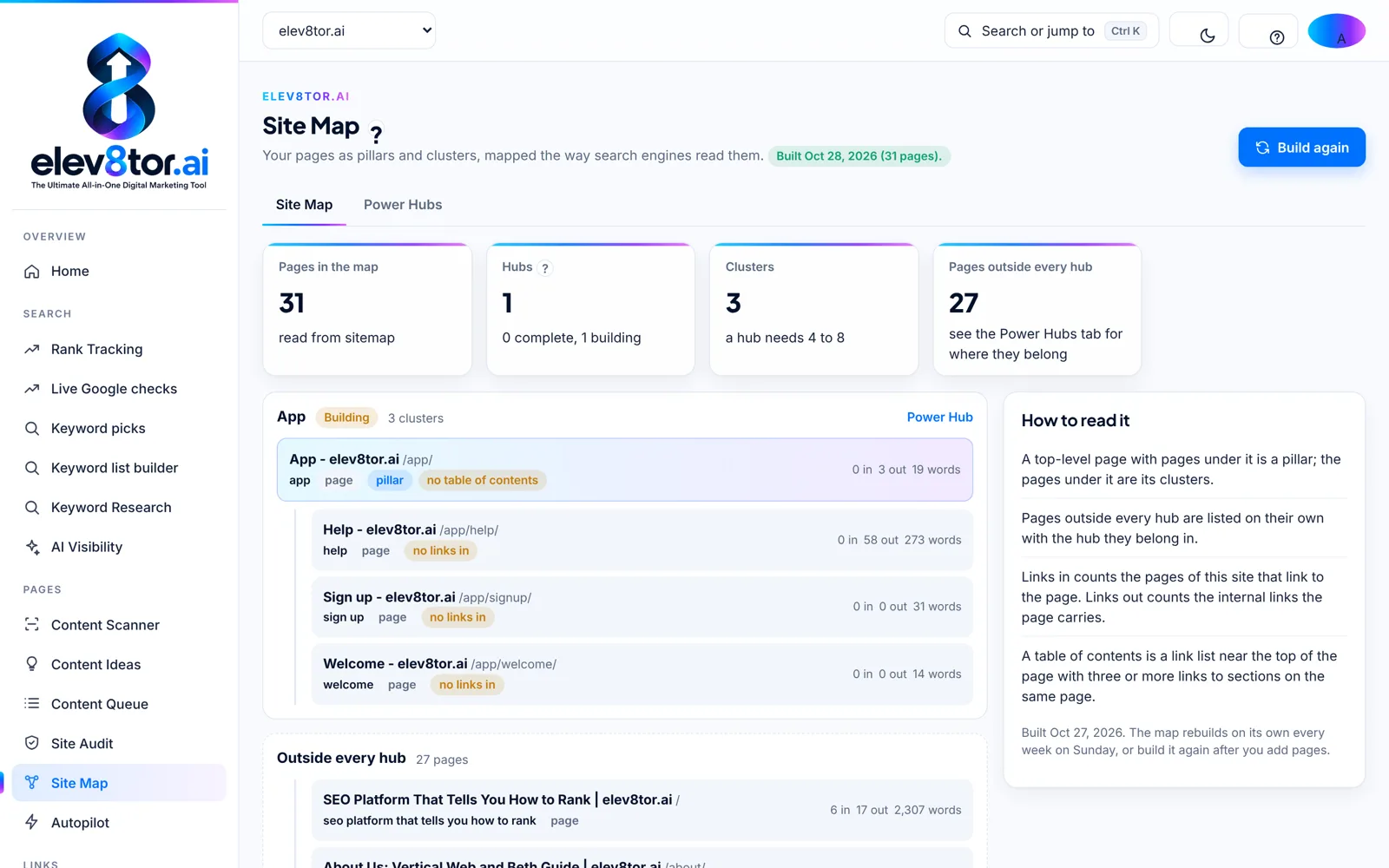Image resolution: width=1389 pixels, height=868 pixels.
Task: Click the Site Map sidebar icon
Action: 32,783
